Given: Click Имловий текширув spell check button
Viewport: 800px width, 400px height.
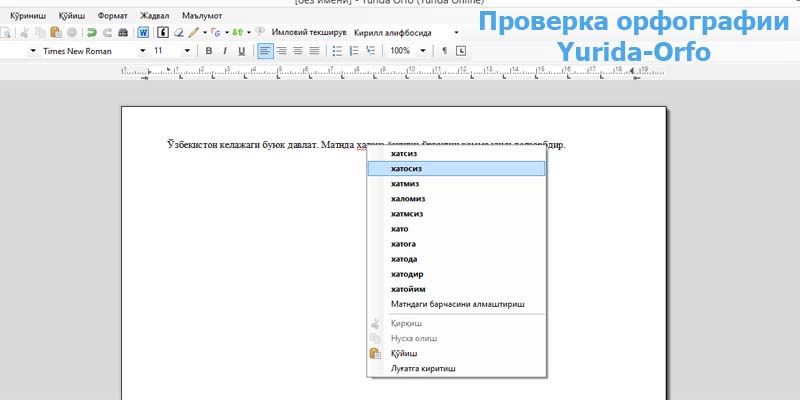Looking at the screenshot, I should pos(309,33).
